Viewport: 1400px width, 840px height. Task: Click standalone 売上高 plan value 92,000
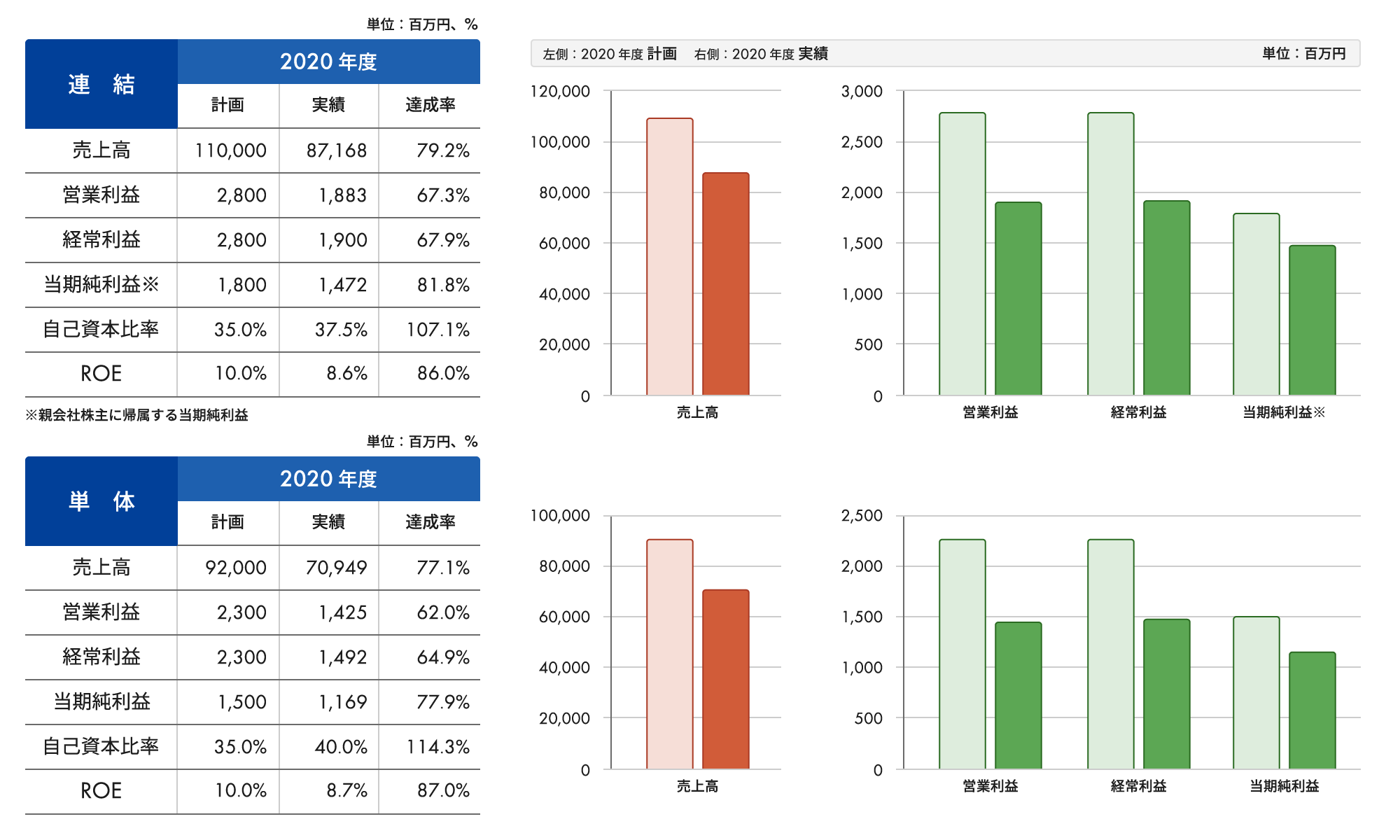[236, 568]
